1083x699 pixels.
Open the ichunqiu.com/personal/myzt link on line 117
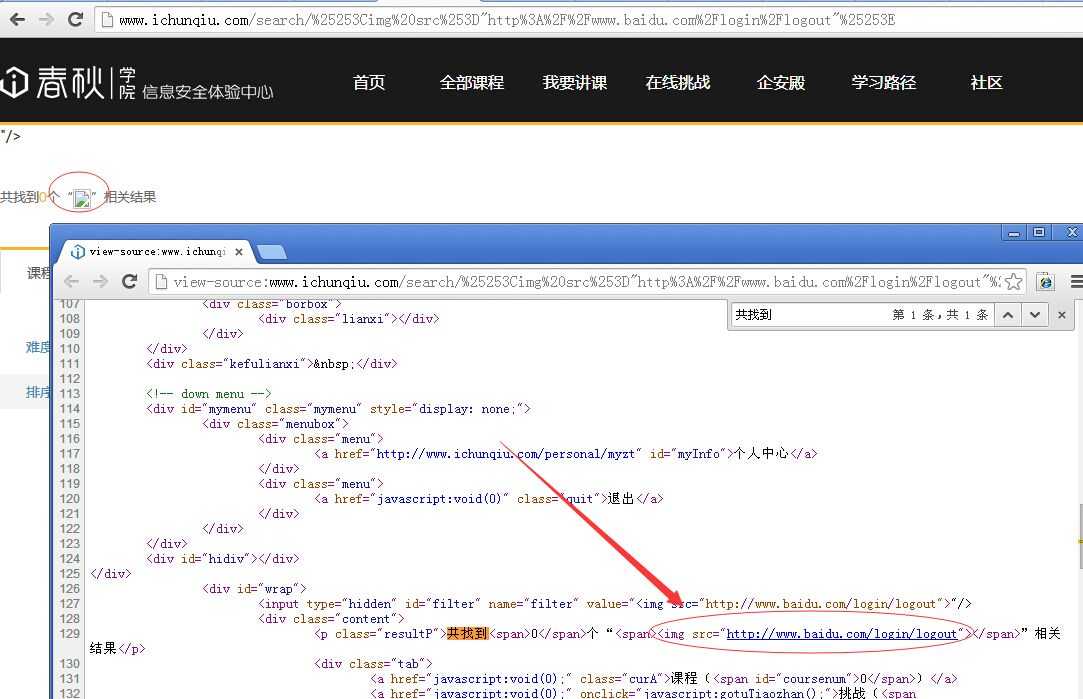click(506, 454)
